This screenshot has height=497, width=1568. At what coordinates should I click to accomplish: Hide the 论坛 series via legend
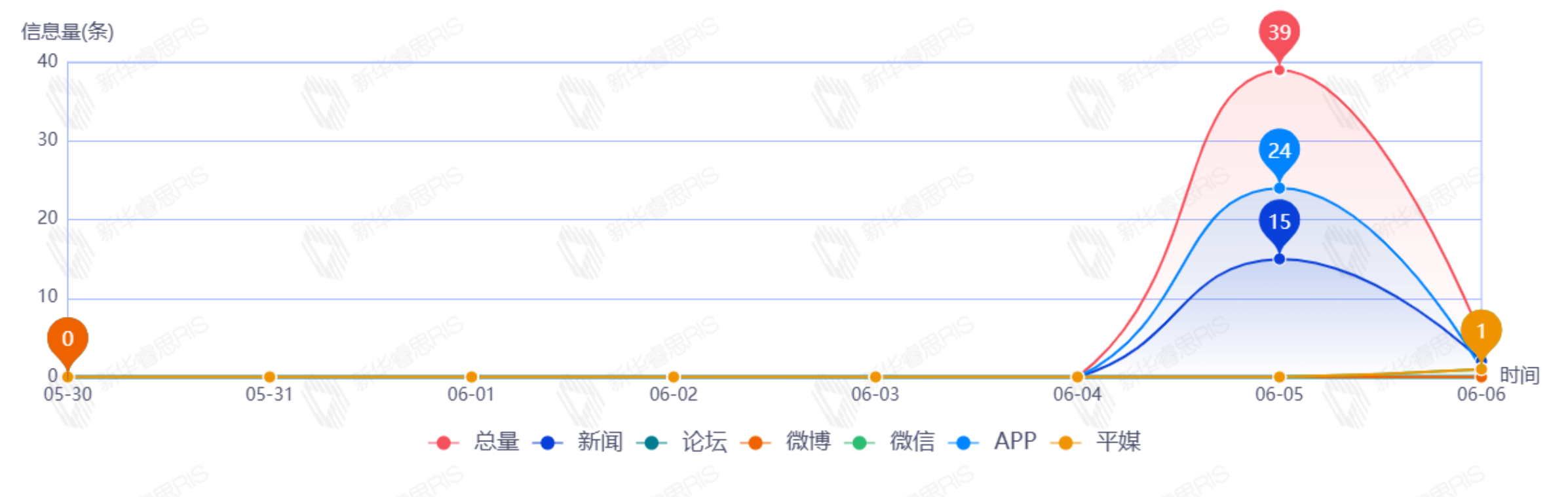682,442
